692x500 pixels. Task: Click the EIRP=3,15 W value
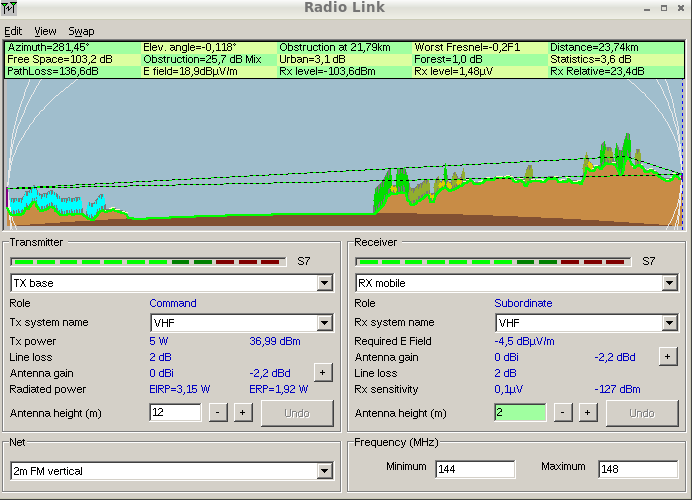pos(180,389)
